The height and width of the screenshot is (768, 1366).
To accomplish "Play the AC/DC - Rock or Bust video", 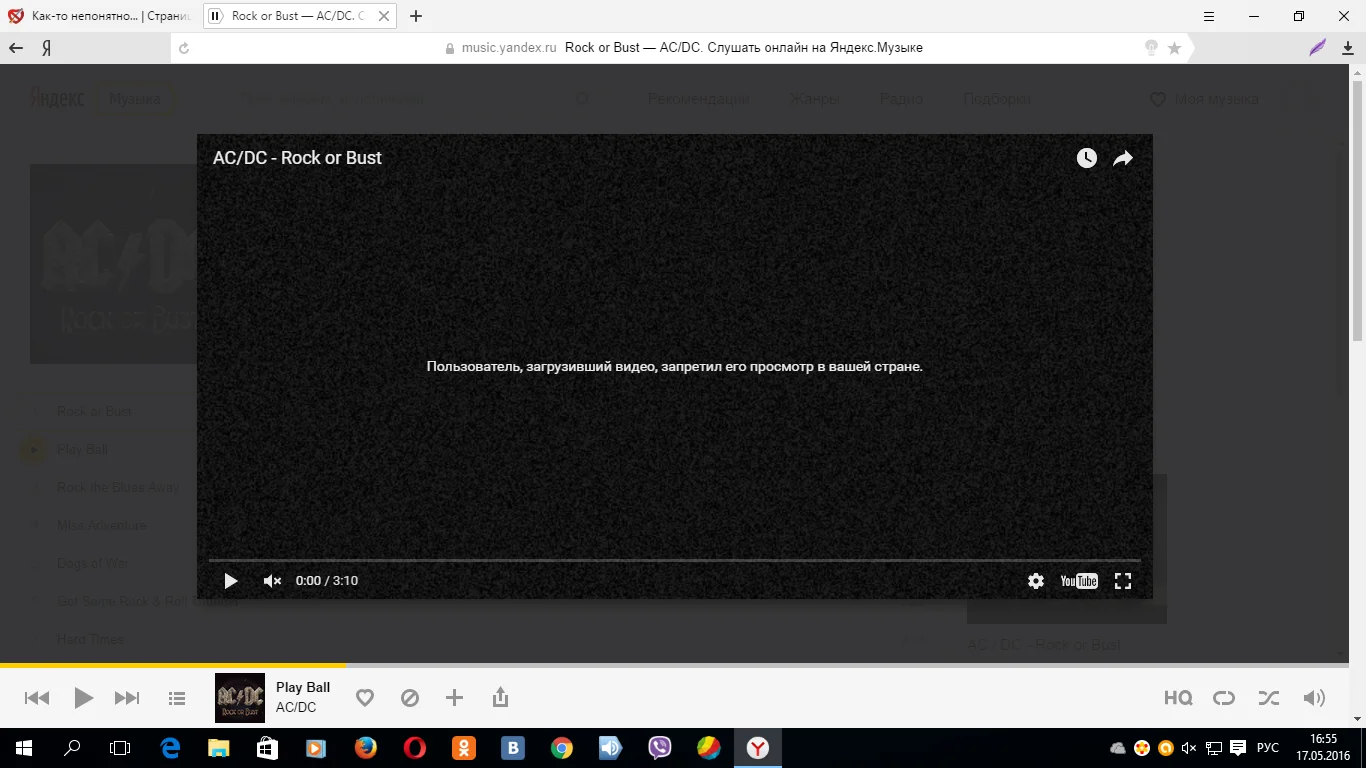I will coord(231,581).
